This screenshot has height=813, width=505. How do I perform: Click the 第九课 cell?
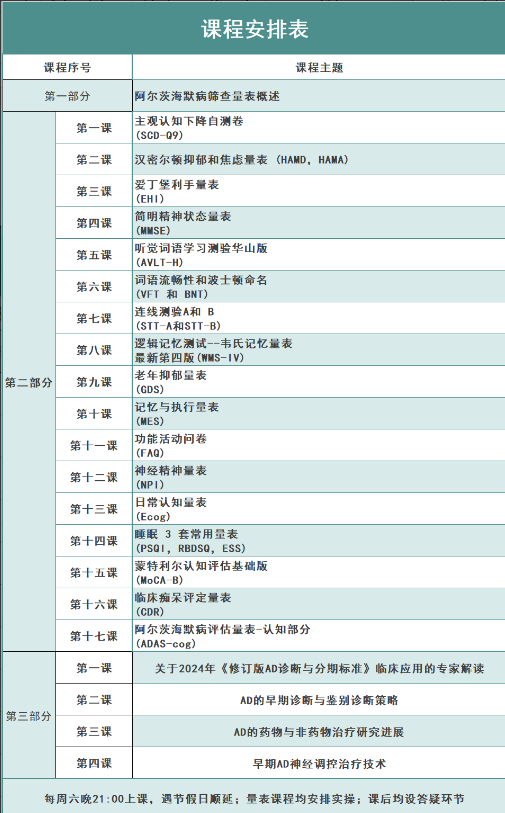(94, 382)
